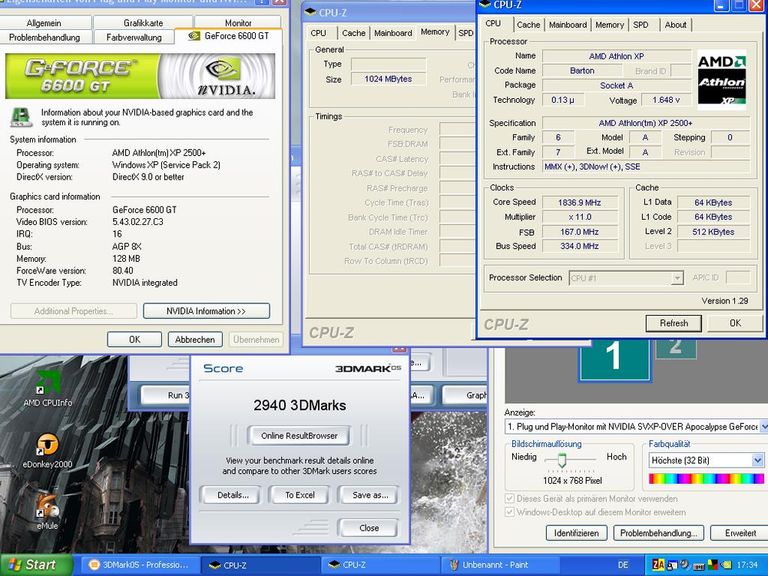Click NVIDIA Information >> button
The width and height of the screenshot is (768, 576).
click(x=206, y=311)
